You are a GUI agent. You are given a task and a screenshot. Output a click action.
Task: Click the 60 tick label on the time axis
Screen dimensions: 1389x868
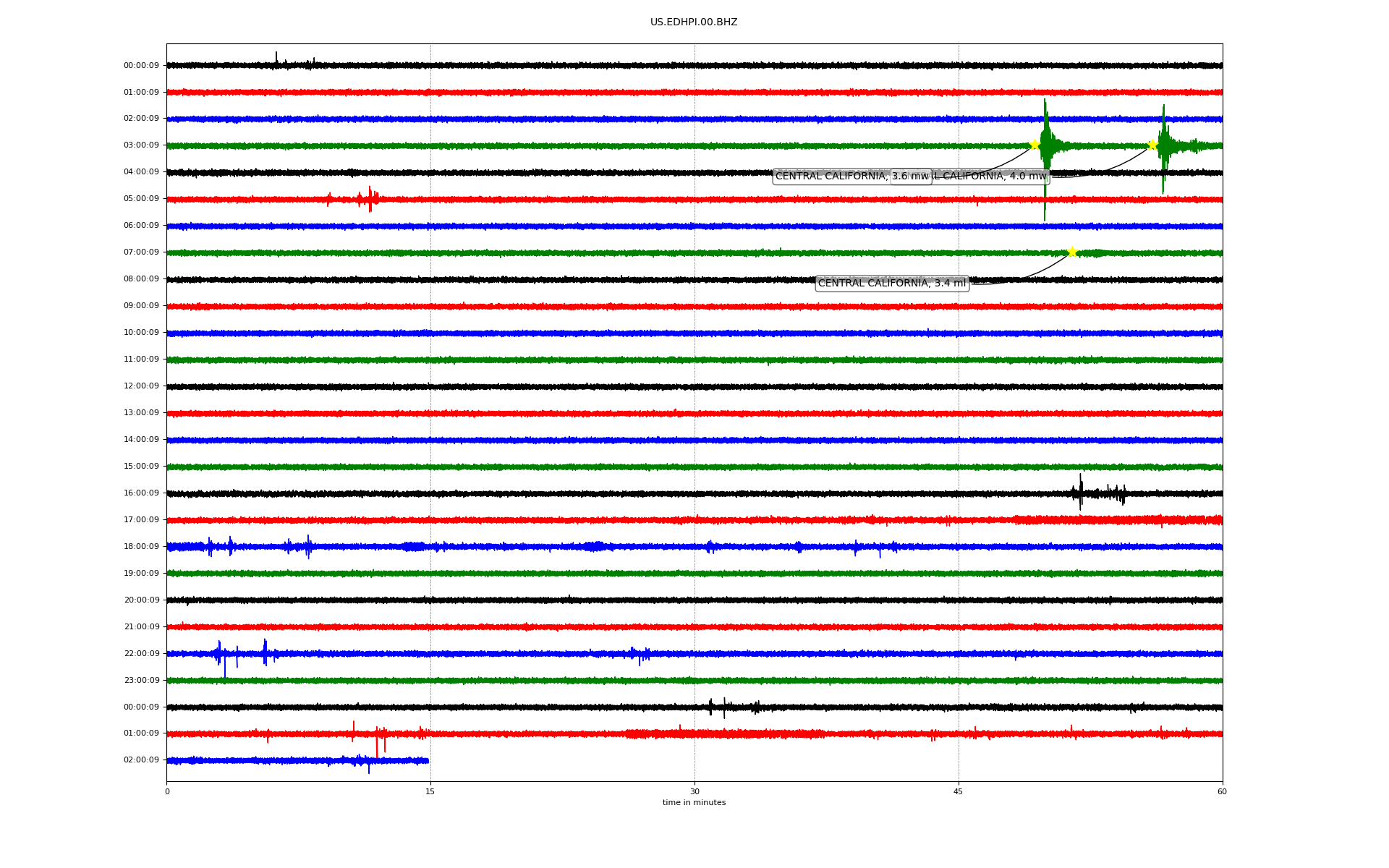point(1222,791)
